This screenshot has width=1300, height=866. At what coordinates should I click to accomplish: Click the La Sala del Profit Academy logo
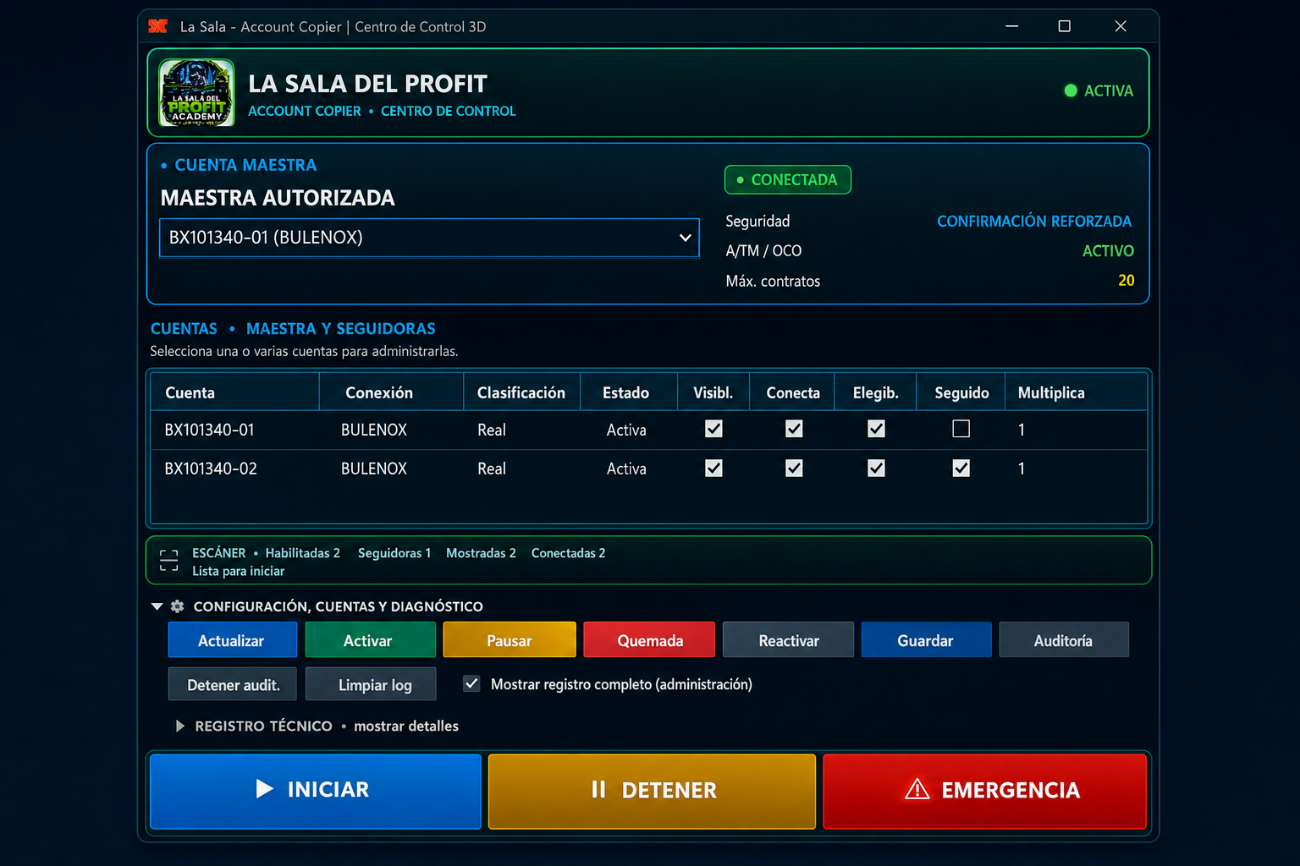(x=196, y=92)
